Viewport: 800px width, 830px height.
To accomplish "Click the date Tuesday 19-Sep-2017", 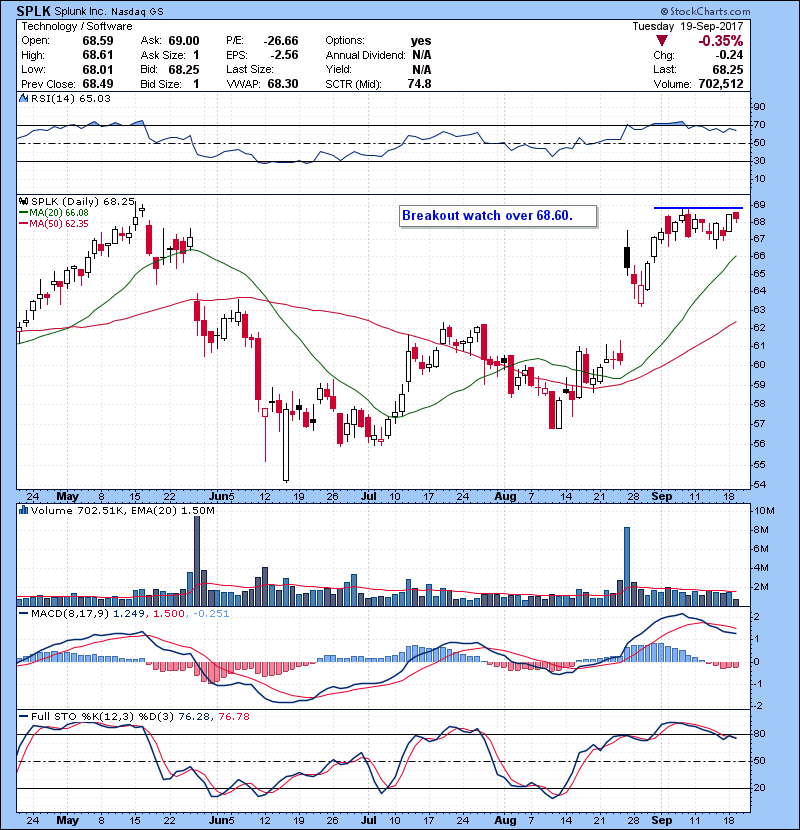I will 688,26.
